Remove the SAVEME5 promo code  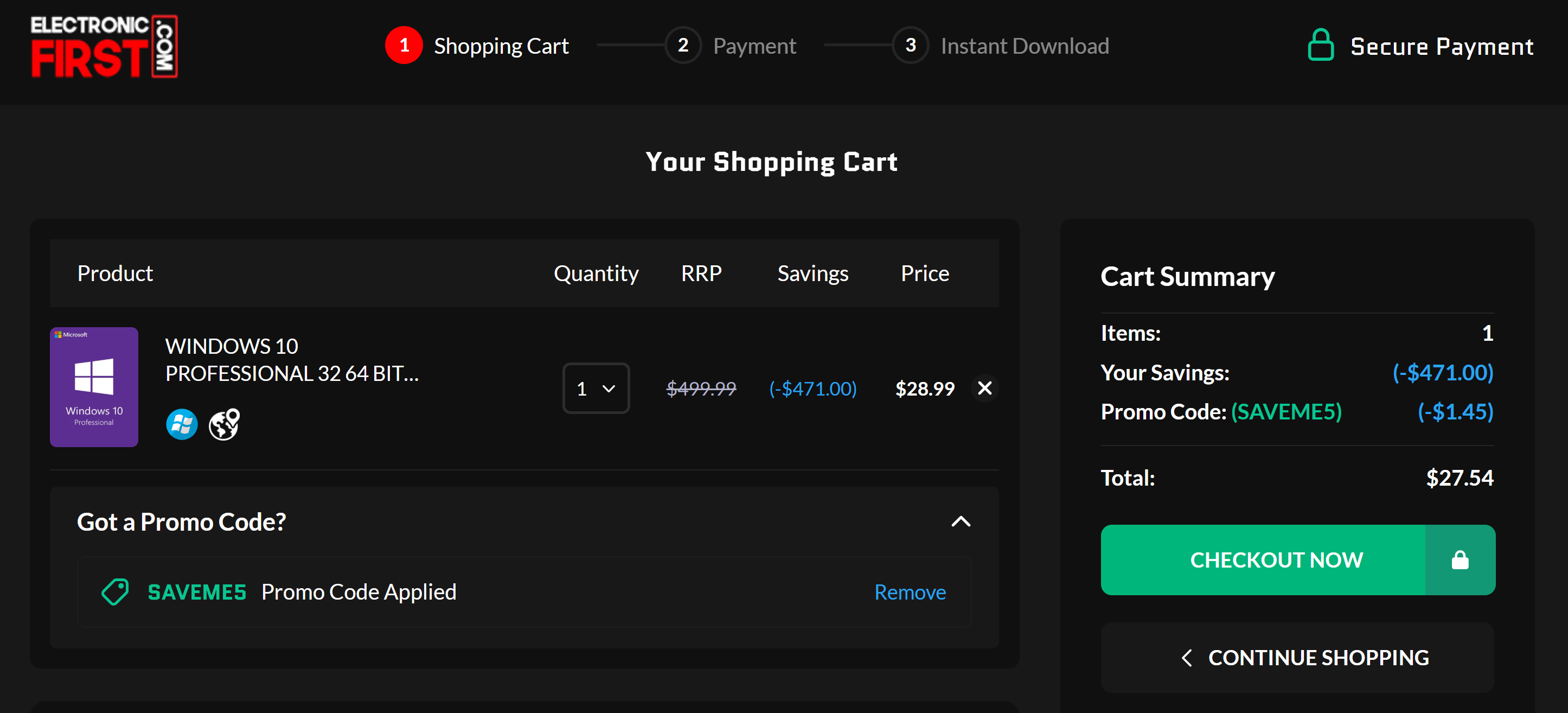click(x=910, y=592)
